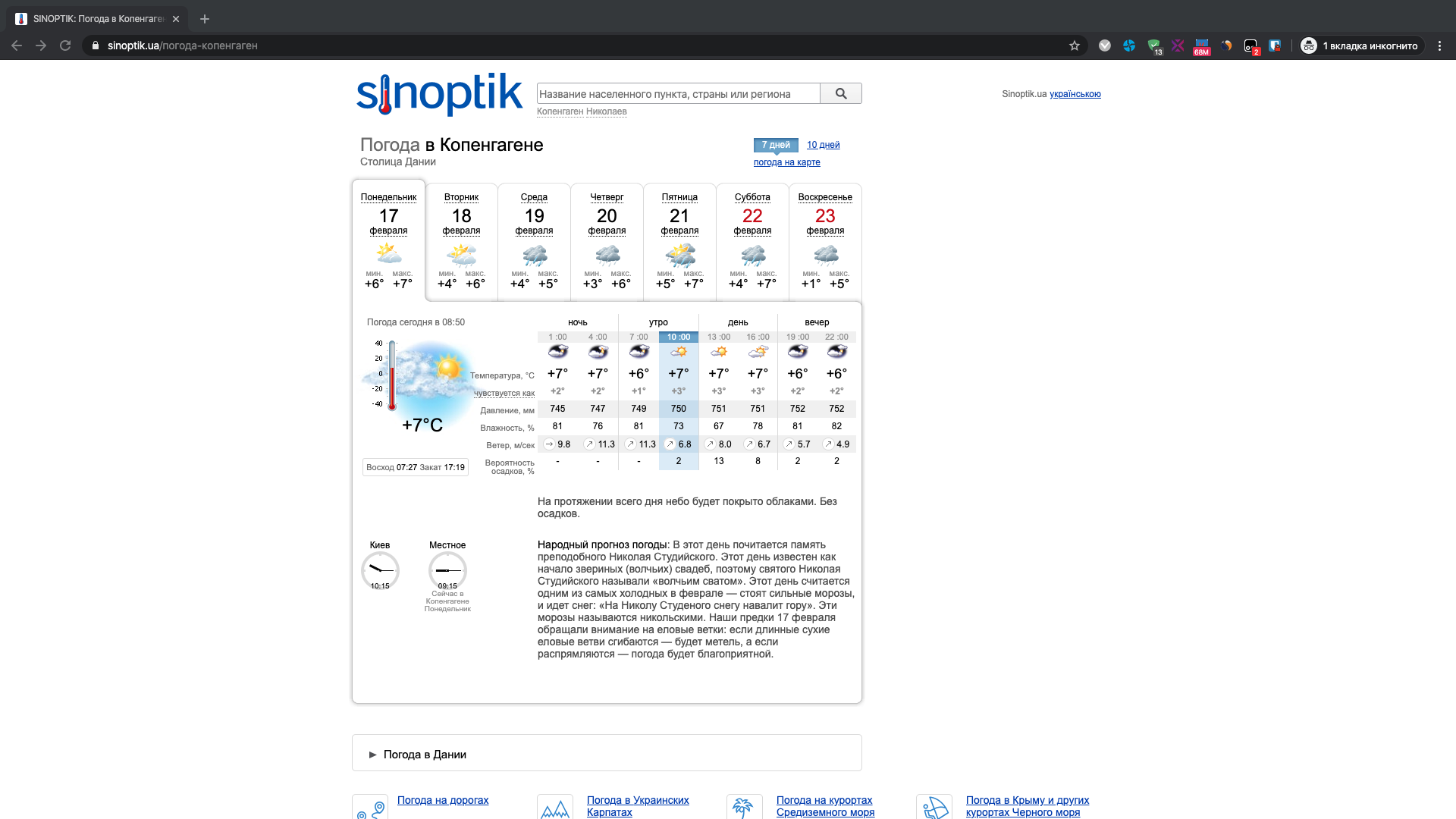This screenshot has height=819, width=1456.
Task: Expand the Погода в Дании section
Action: click(425, 754)
